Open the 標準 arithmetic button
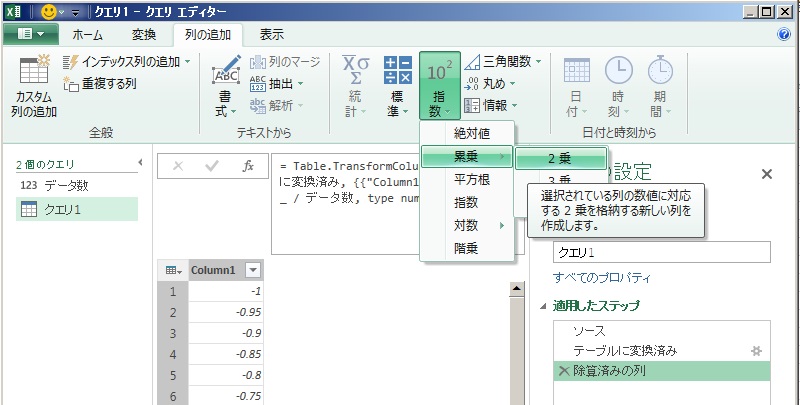 click(x=397, y=87)
